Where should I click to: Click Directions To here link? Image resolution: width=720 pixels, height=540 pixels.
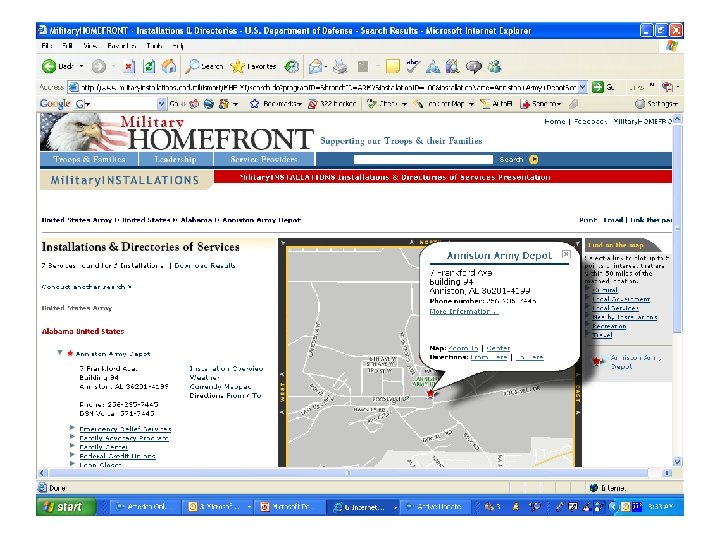[x=529, y=357]
